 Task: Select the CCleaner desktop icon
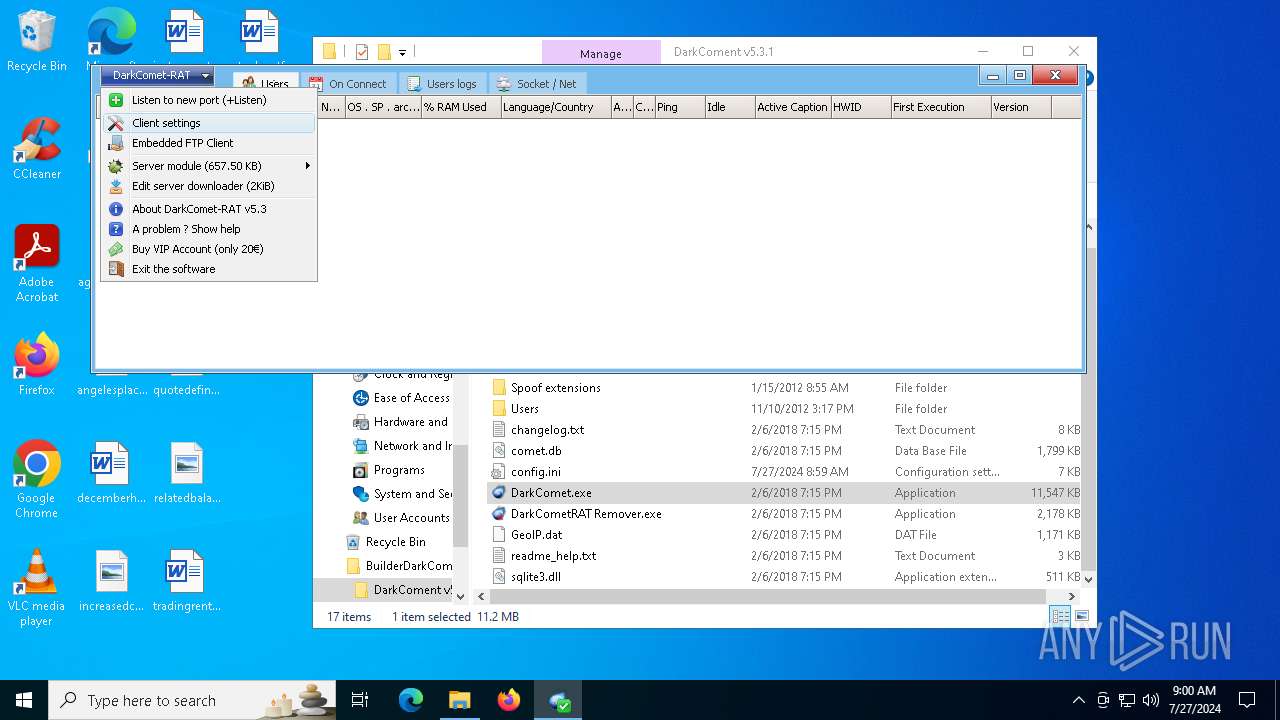(x=37, y=149)
